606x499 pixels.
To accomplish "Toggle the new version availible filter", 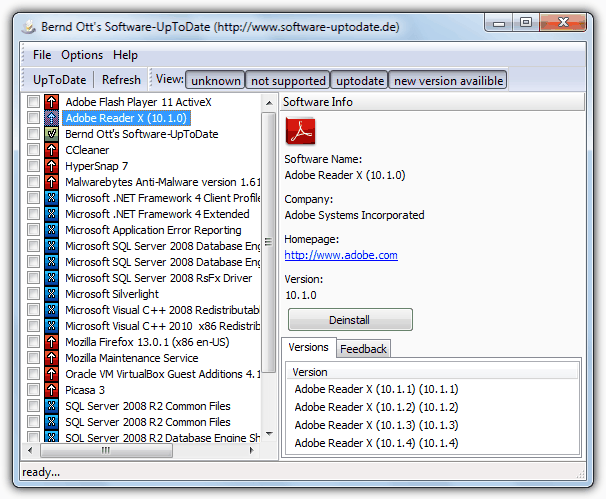I will (x=448, y=80).
